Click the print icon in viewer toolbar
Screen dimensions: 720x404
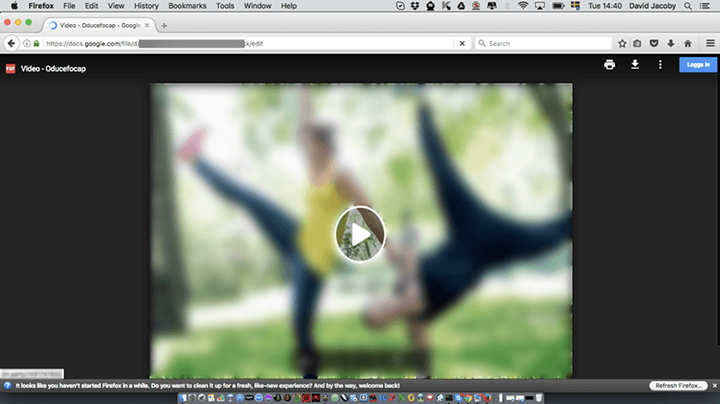[x=609, y=65]
